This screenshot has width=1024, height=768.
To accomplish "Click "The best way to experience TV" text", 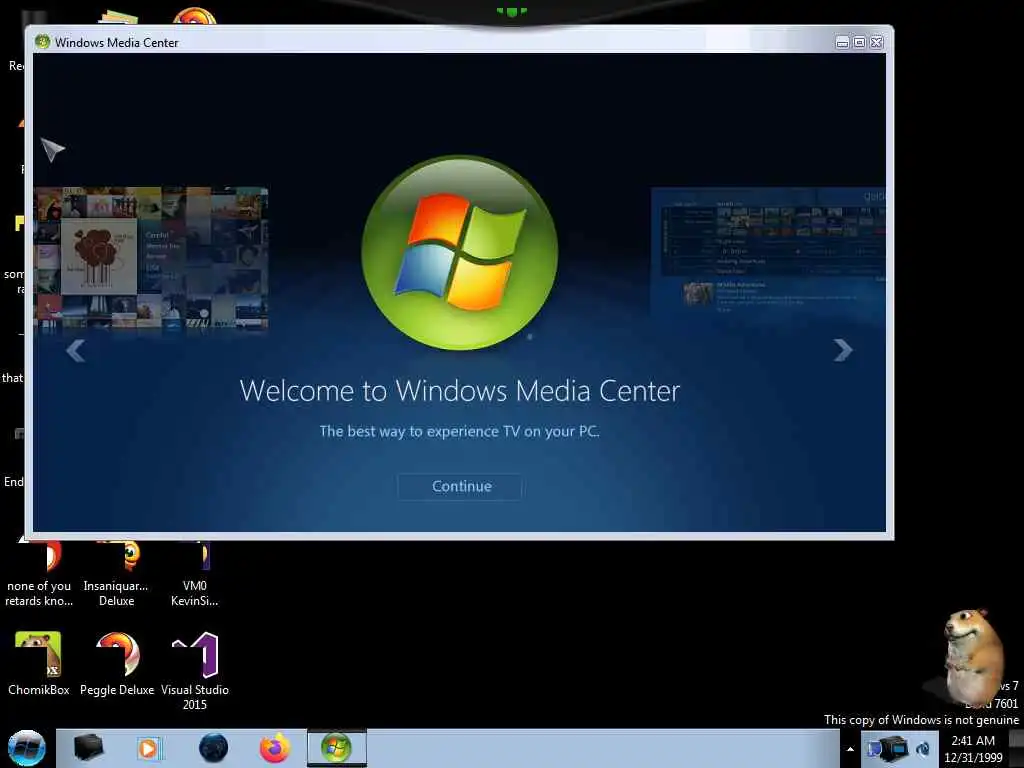I will (x=459, y=431).
